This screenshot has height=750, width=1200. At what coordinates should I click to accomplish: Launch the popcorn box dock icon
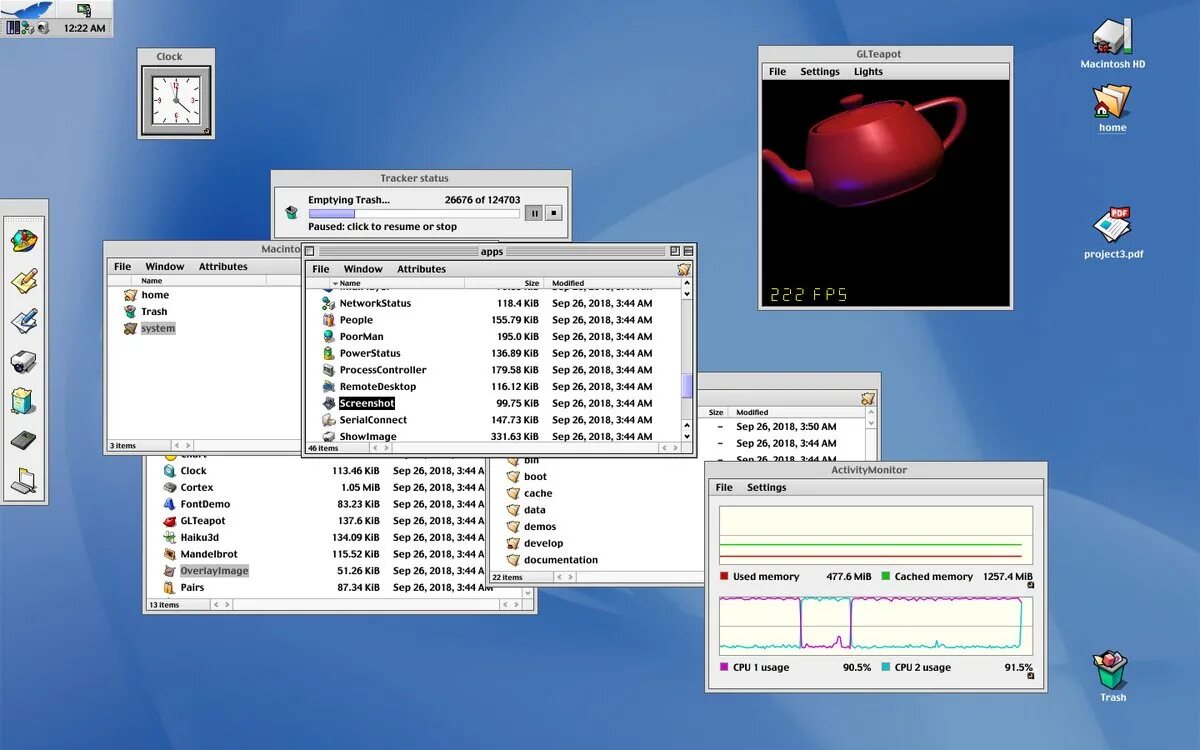[22, 401]
